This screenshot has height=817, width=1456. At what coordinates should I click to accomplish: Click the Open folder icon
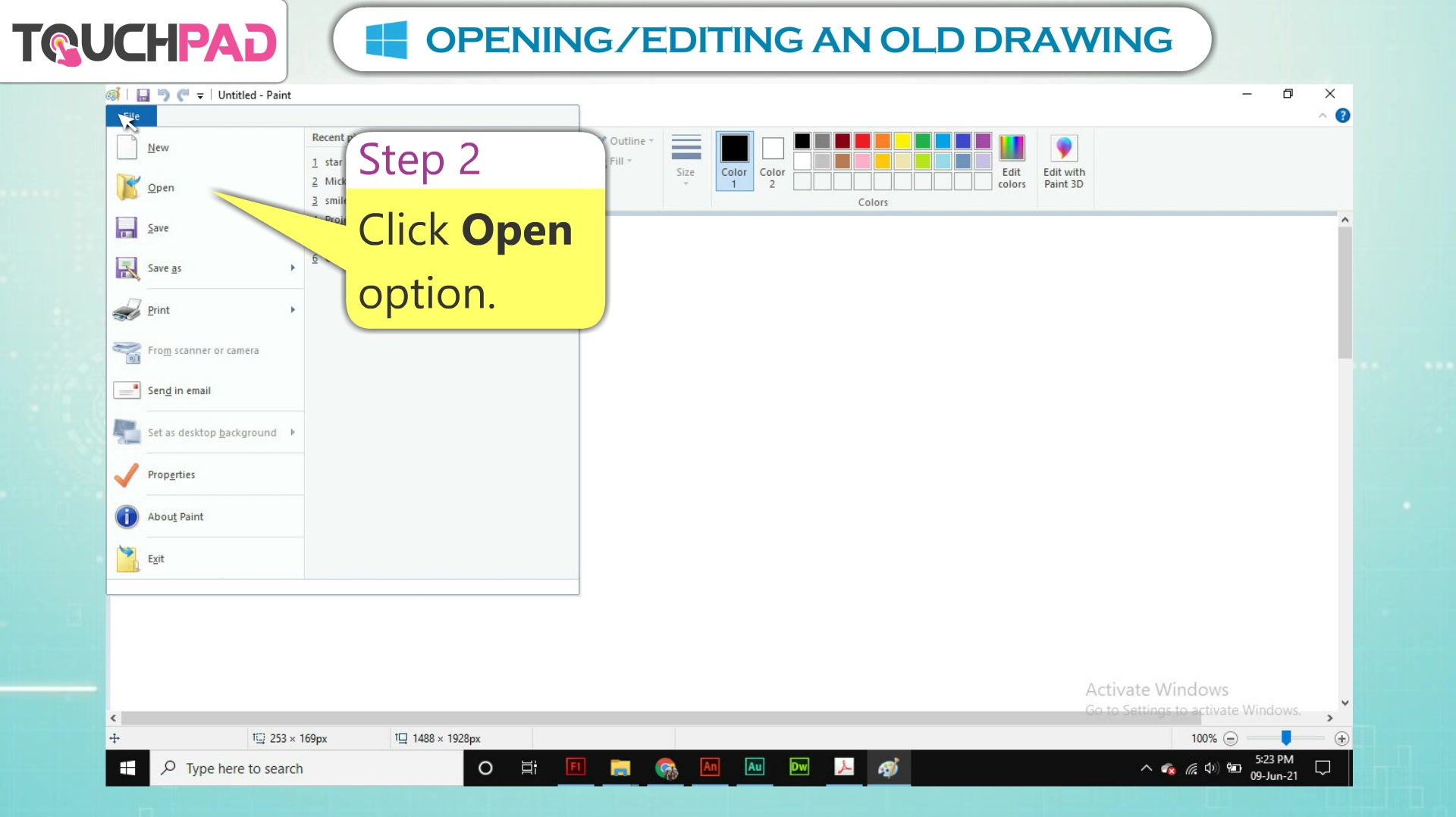tap(127, 187)
